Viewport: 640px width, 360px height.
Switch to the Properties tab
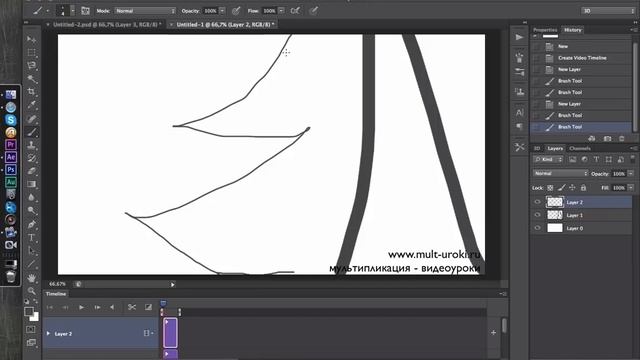(x=545, y=30)
